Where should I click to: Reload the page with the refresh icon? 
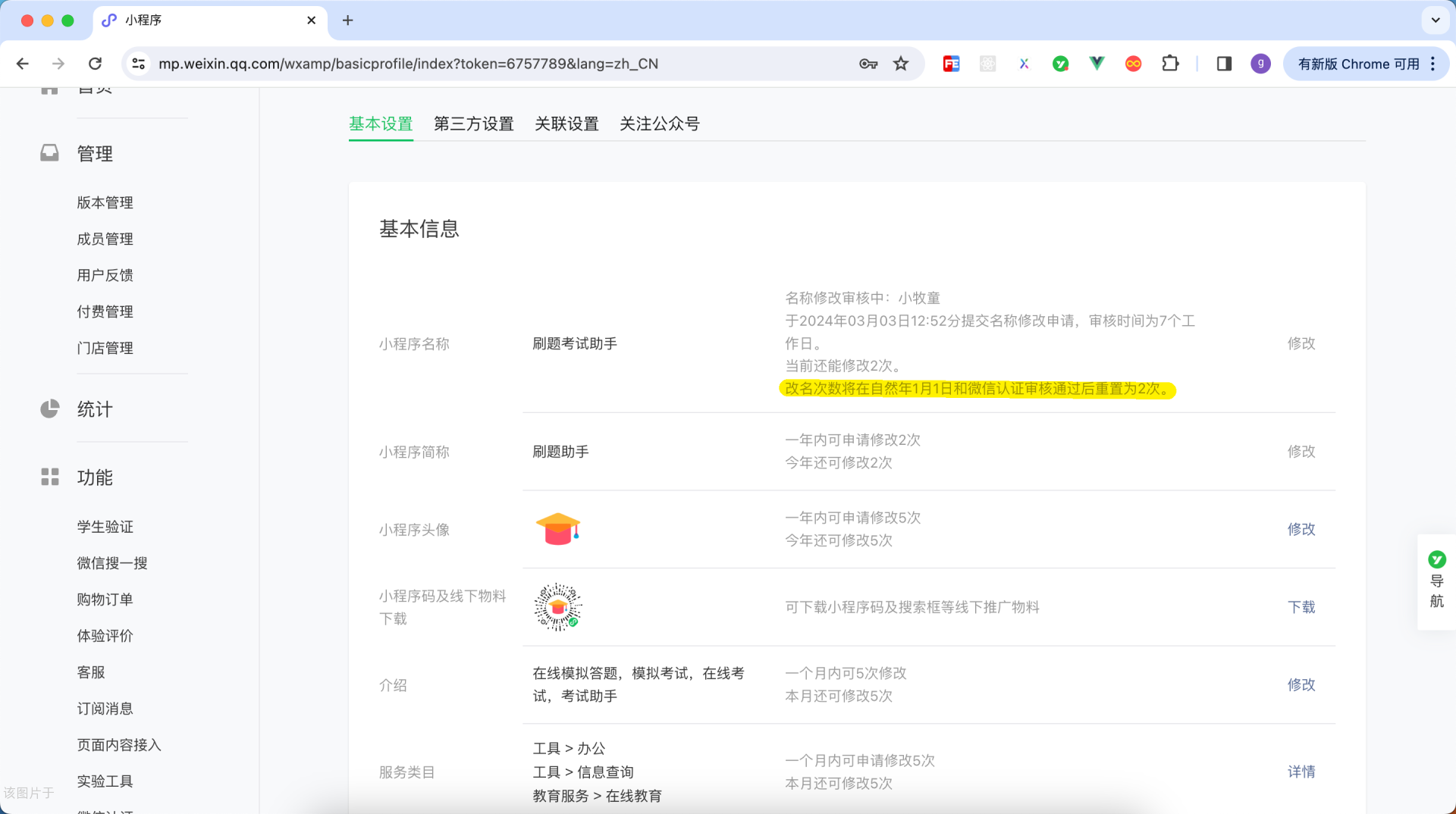[x=95, y=64]
